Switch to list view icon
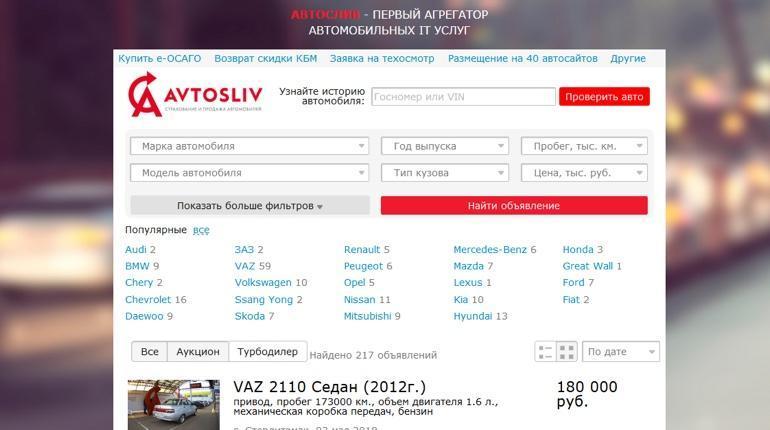 [x=545, y=351]
